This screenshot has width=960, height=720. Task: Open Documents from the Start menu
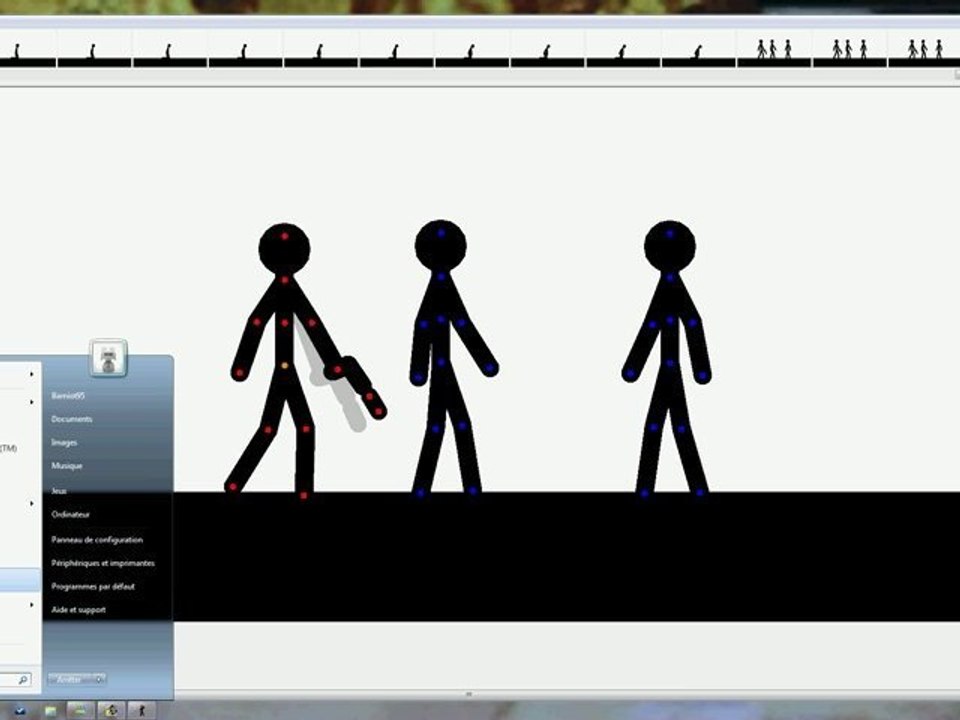(x=72, y=419)
